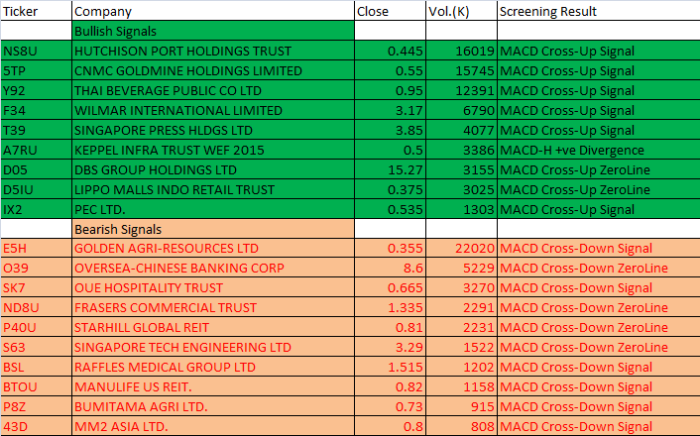Select volume 6790 cell
The width and height of the screenshot is (700, 436).
pyautogui.click(x=461, y=110)
